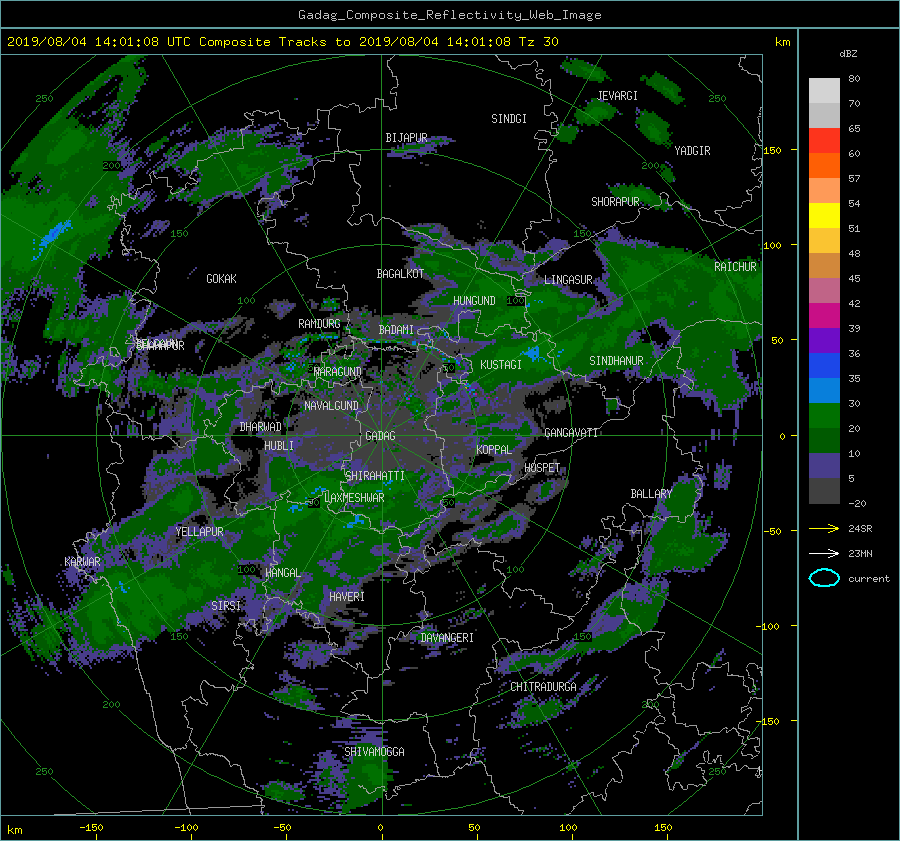Image resolution: width=900 pixels, height=841 pixels.
Task: Click the Gadag_Composite_Reflectivity_Web_Image title
Action: (x=449, y=15)
